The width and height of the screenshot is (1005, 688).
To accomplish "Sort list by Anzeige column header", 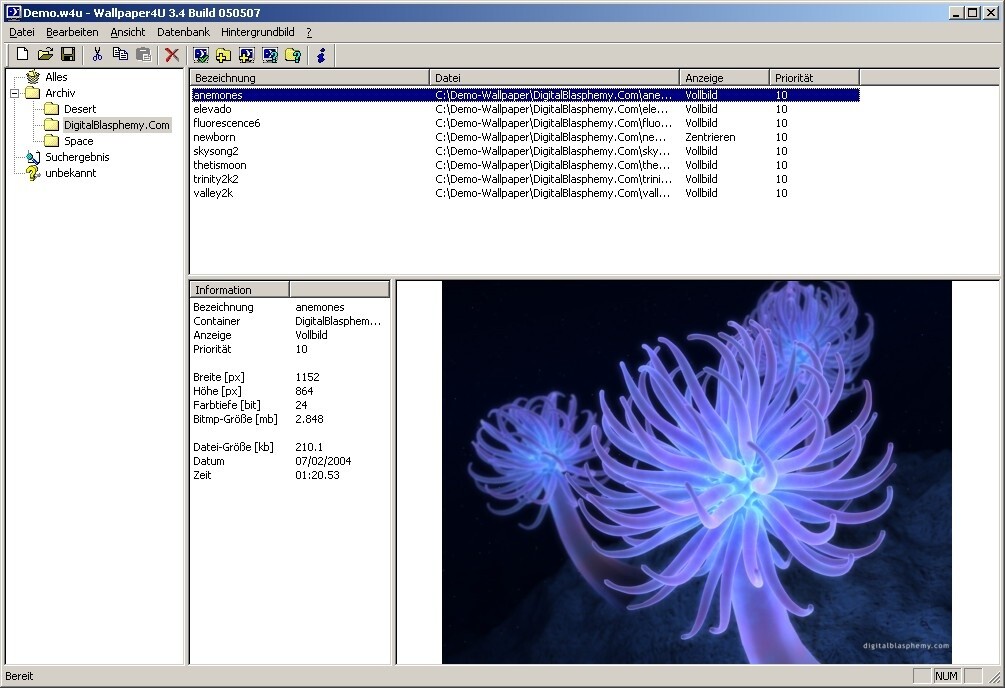I will [724, 78].
